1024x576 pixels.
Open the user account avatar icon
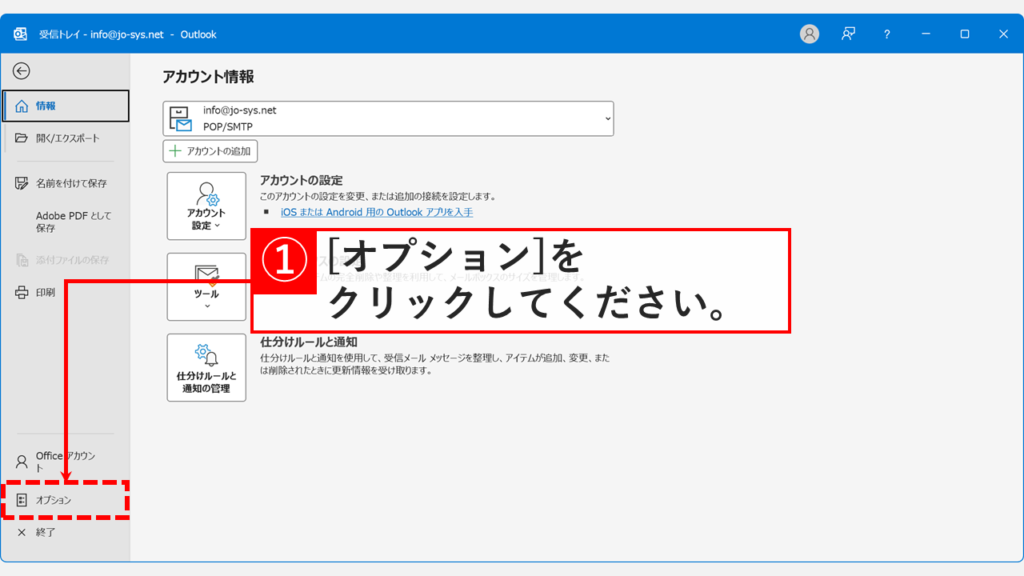[808, 34]
